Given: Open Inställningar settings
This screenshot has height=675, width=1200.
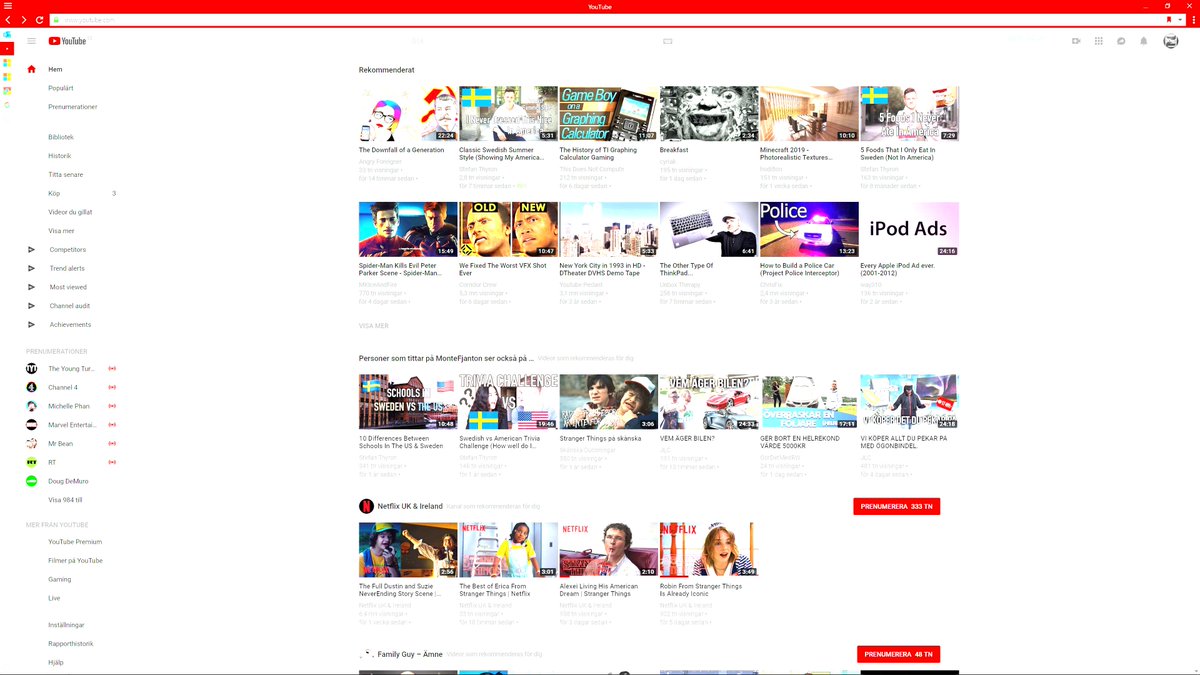Looking at the screenshot, I should point(66,625).
